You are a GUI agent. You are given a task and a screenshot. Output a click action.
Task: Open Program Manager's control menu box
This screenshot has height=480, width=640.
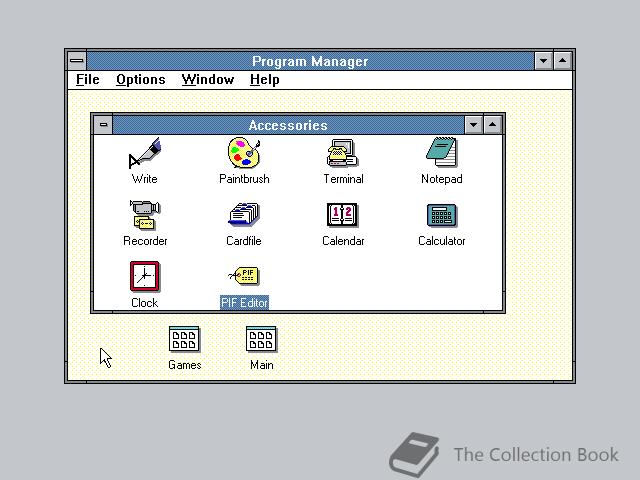click(77, 61)
